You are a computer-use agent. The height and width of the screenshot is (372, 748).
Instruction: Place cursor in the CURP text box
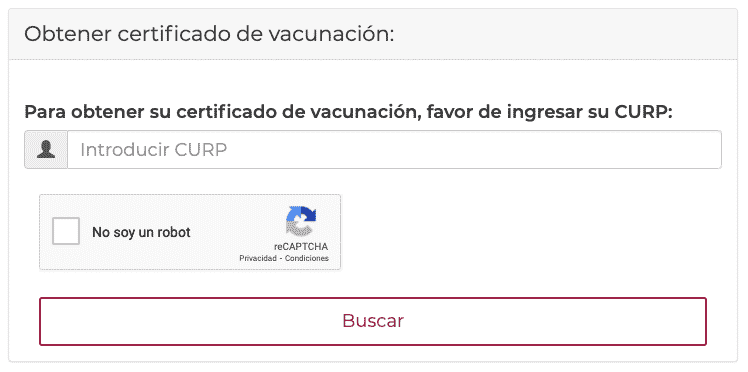395,150
